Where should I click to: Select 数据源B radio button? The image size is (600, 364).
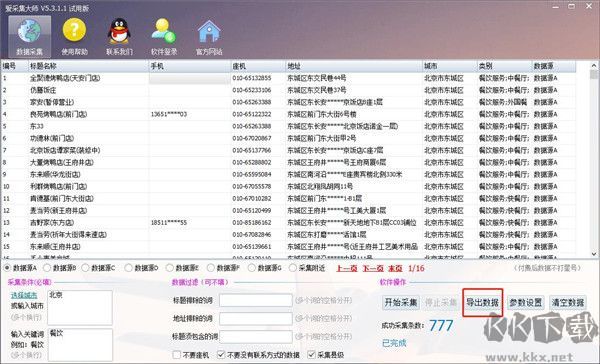click(x=47, y=268)
